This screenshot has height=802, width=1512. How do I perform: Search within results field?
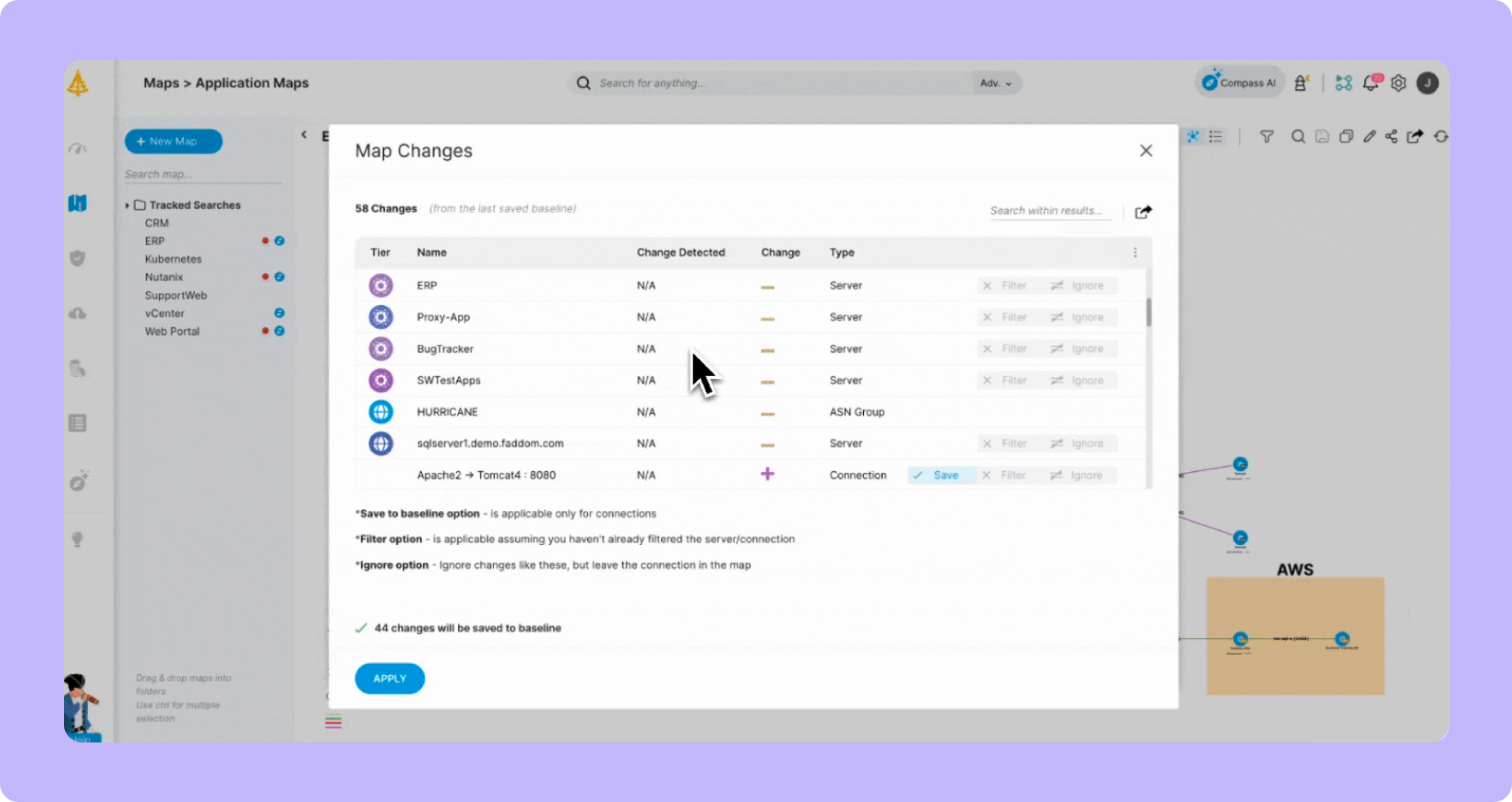pyautogui.click(x=1050, y=211)
